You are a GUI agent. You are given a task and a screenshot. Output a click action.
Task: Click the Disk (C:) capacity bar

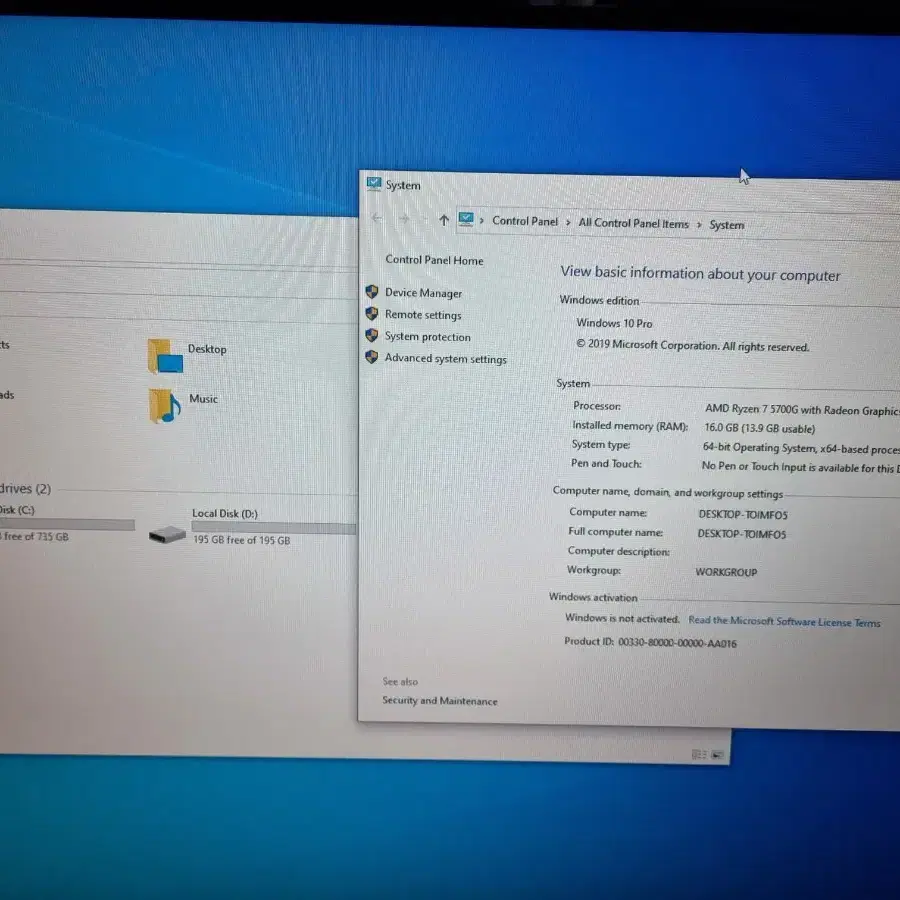(67, 525)
